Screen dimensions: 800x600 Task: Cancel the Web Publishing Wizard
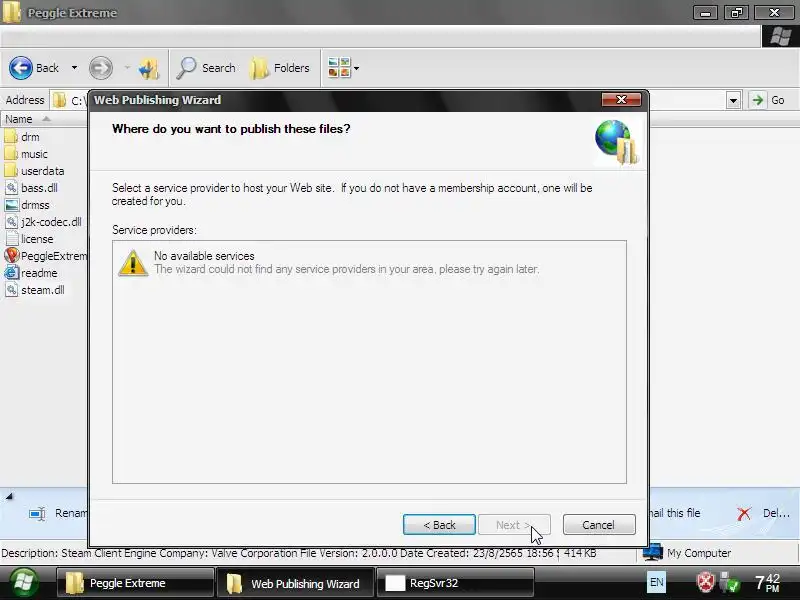tap(599, 524)
